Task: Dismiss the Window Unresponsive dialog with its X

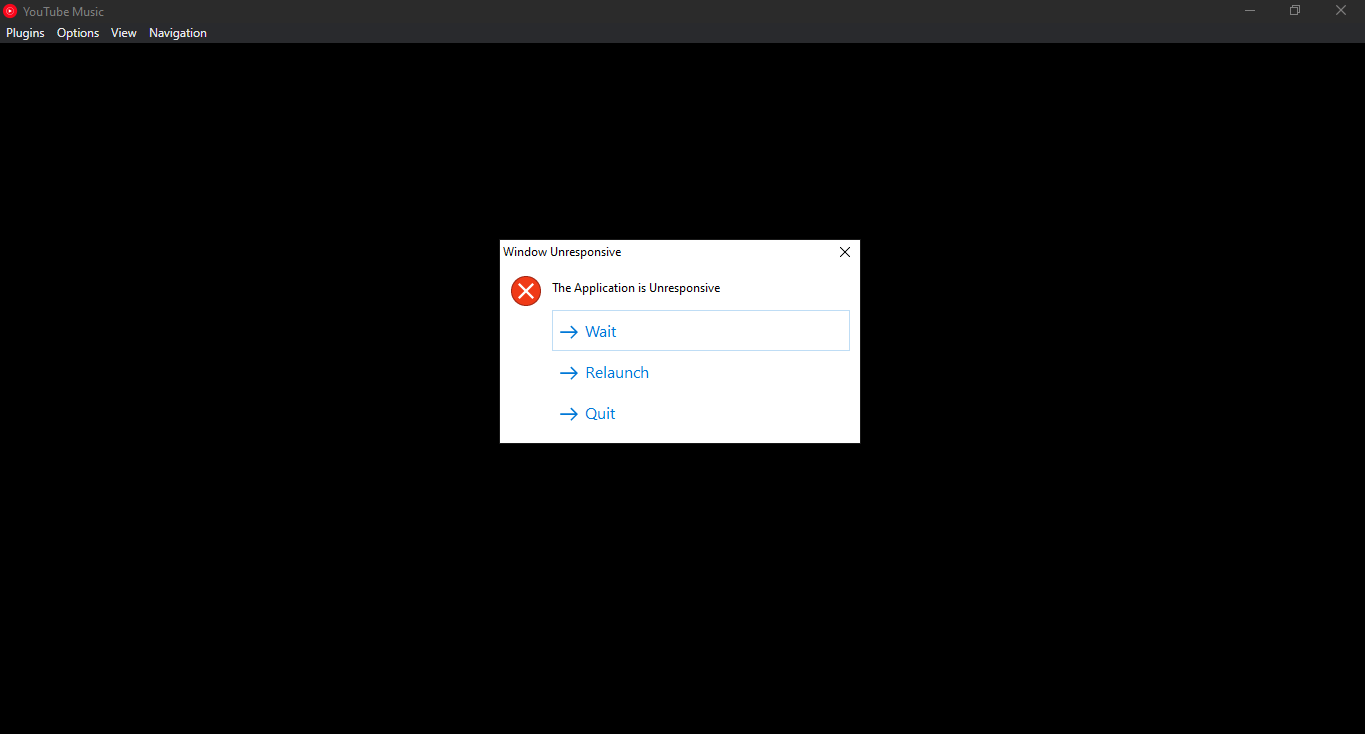Action: 844,251
